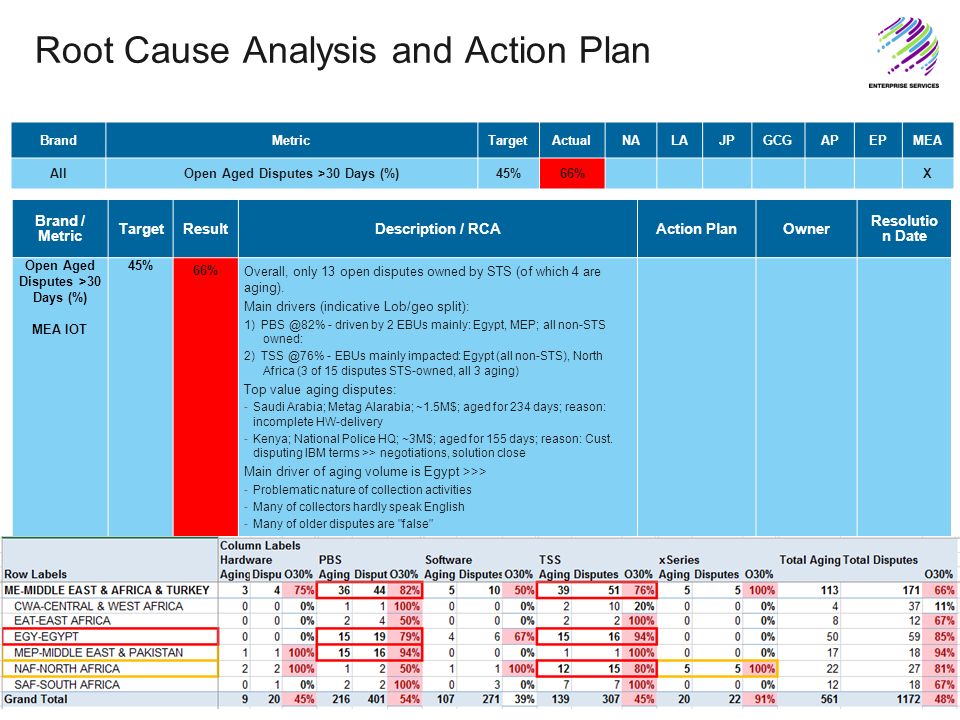Viewport: 960px width, 720px height.
Task: Click the PBS column group label in the pivot
Action: [x=330, y=560]
